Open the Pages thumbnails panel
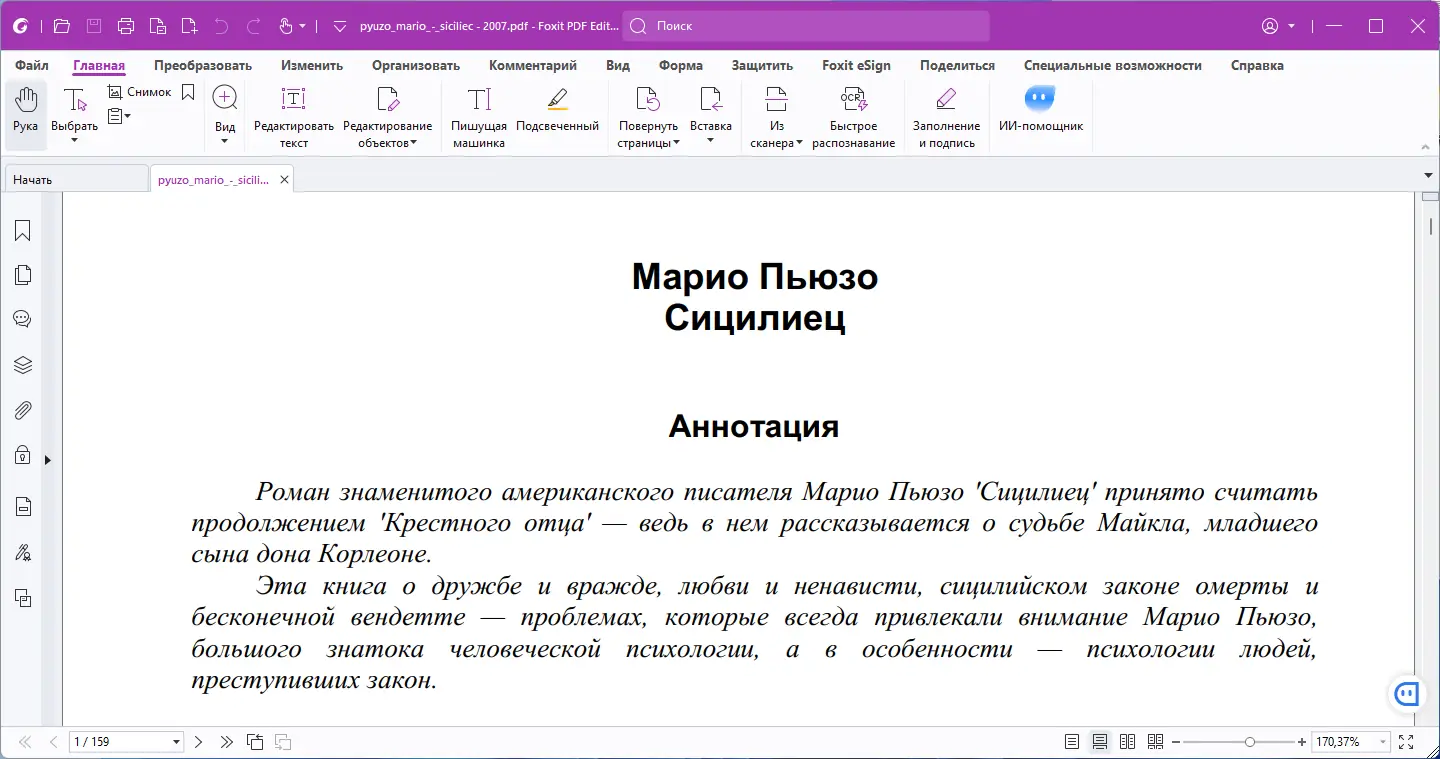Viewport: 1440px width, 759px height. pos(22,275)
